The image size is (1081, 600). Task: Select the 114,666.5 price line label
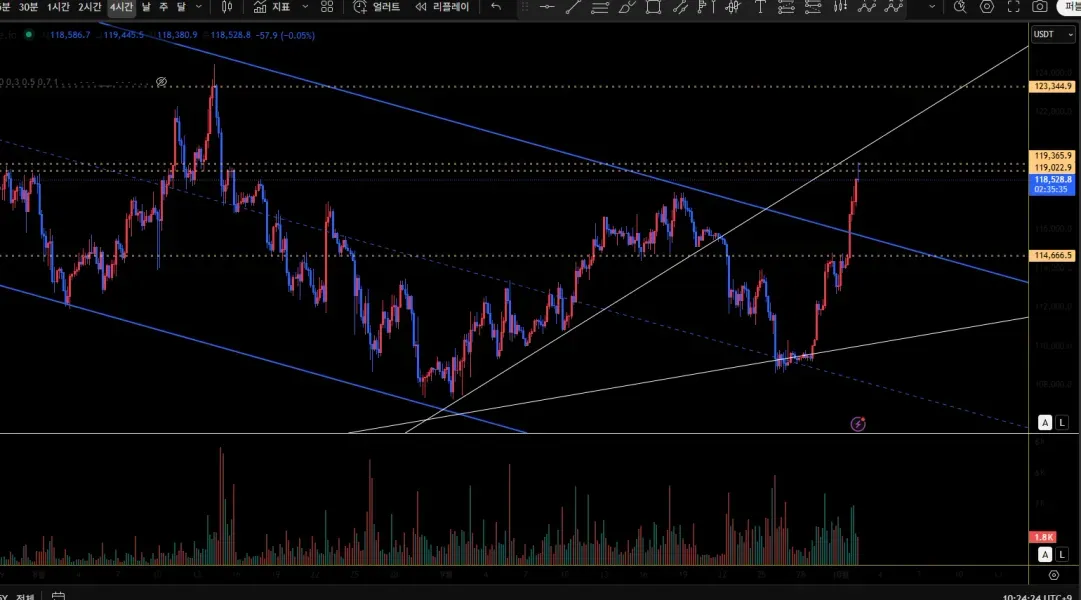(1052, 255)
